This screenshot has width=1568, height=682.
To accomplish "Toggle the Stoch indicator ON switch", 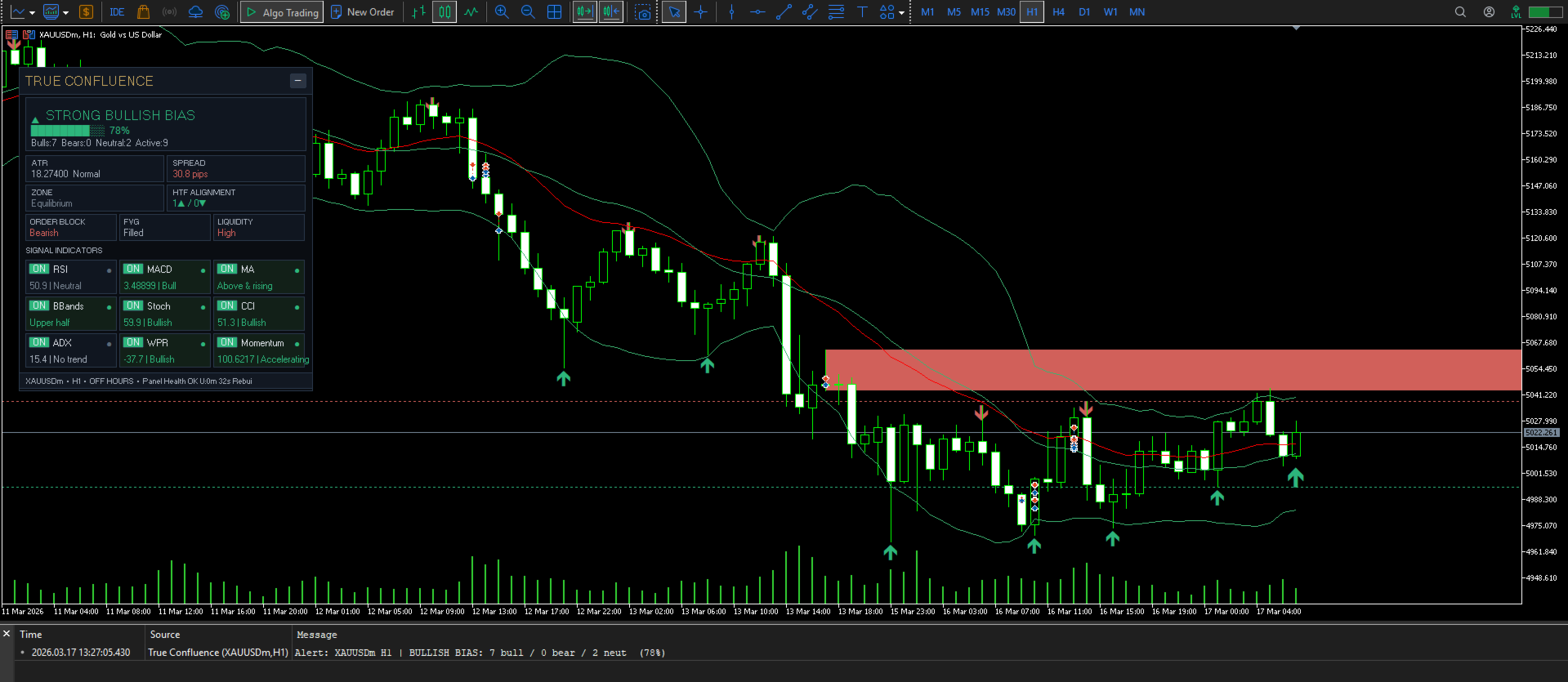I will pyautogui.click(x=133, y=305).
